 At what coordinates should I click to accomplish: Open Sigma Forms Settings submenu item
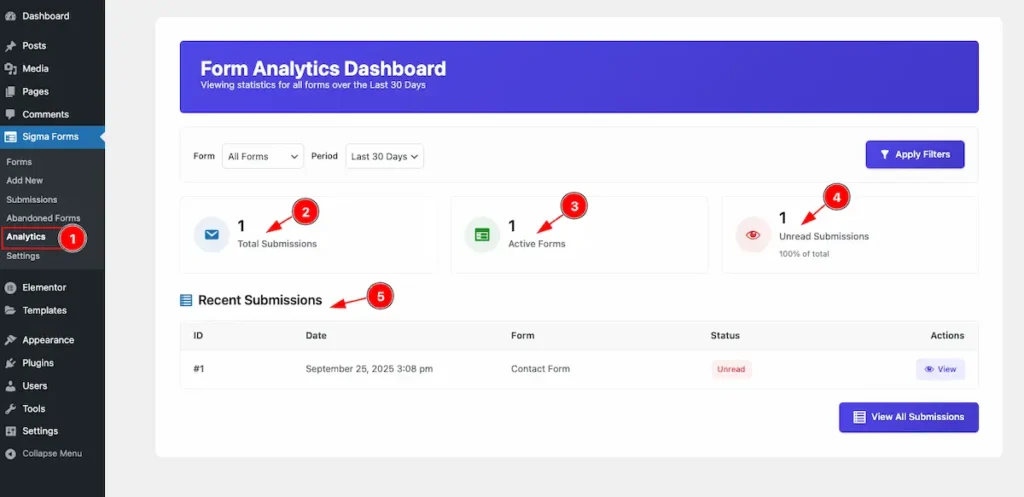23,256
